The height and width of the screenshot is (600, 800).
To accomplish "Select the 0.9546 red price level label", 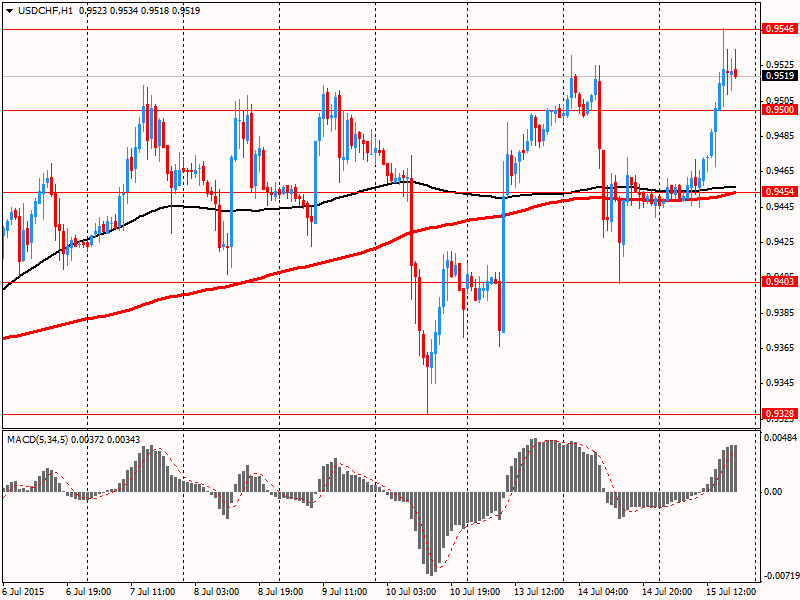I will coord(780,29).
